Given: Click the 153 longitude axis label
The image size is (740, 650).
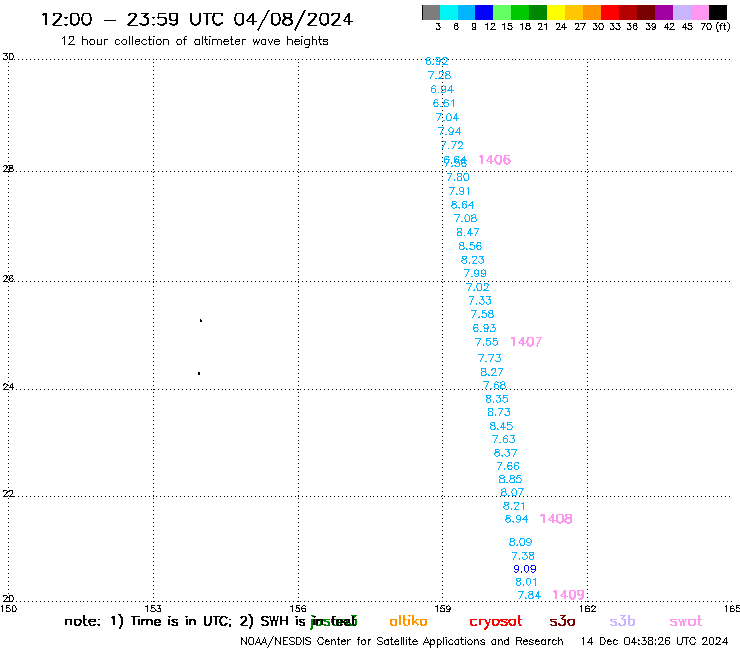Looking at the screenshot, I should (153, 609).
